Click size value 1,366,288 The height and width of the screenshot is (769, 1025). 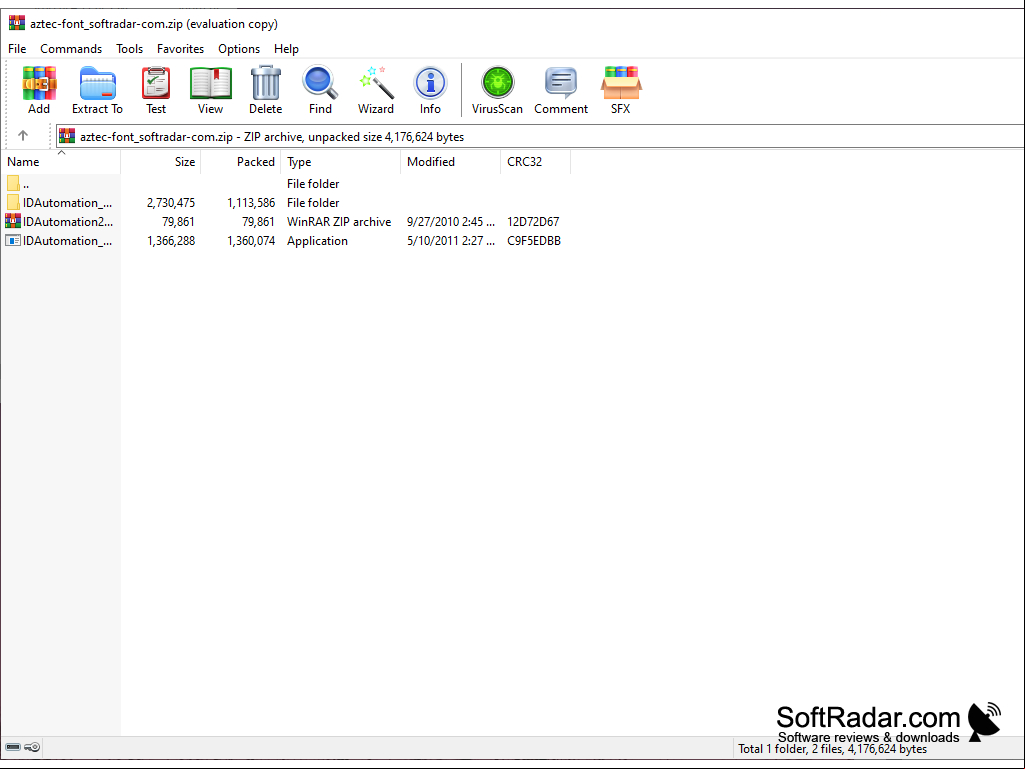(171, 241)
